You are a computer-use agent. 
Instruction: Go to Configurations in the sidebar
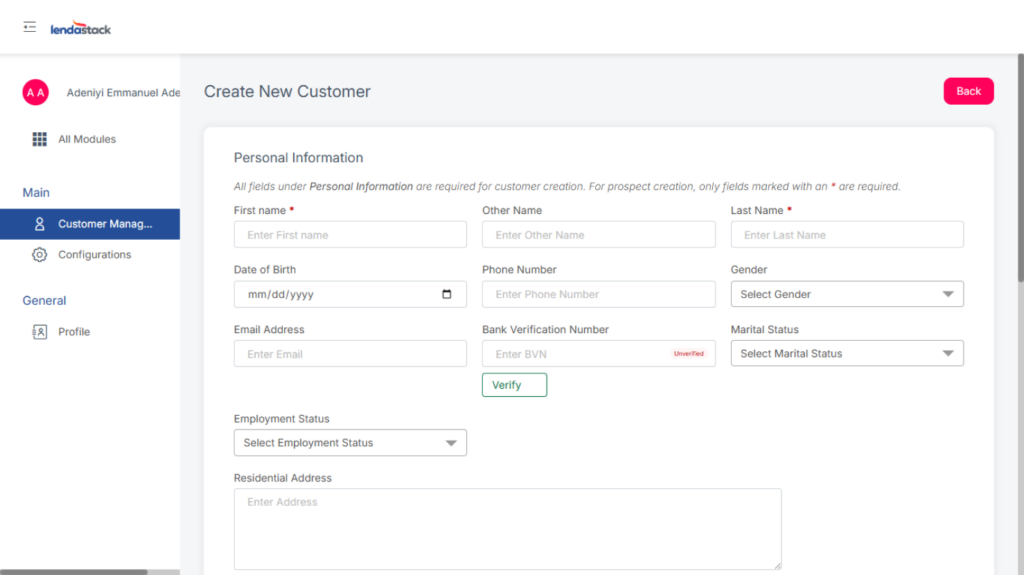[94, 255]
